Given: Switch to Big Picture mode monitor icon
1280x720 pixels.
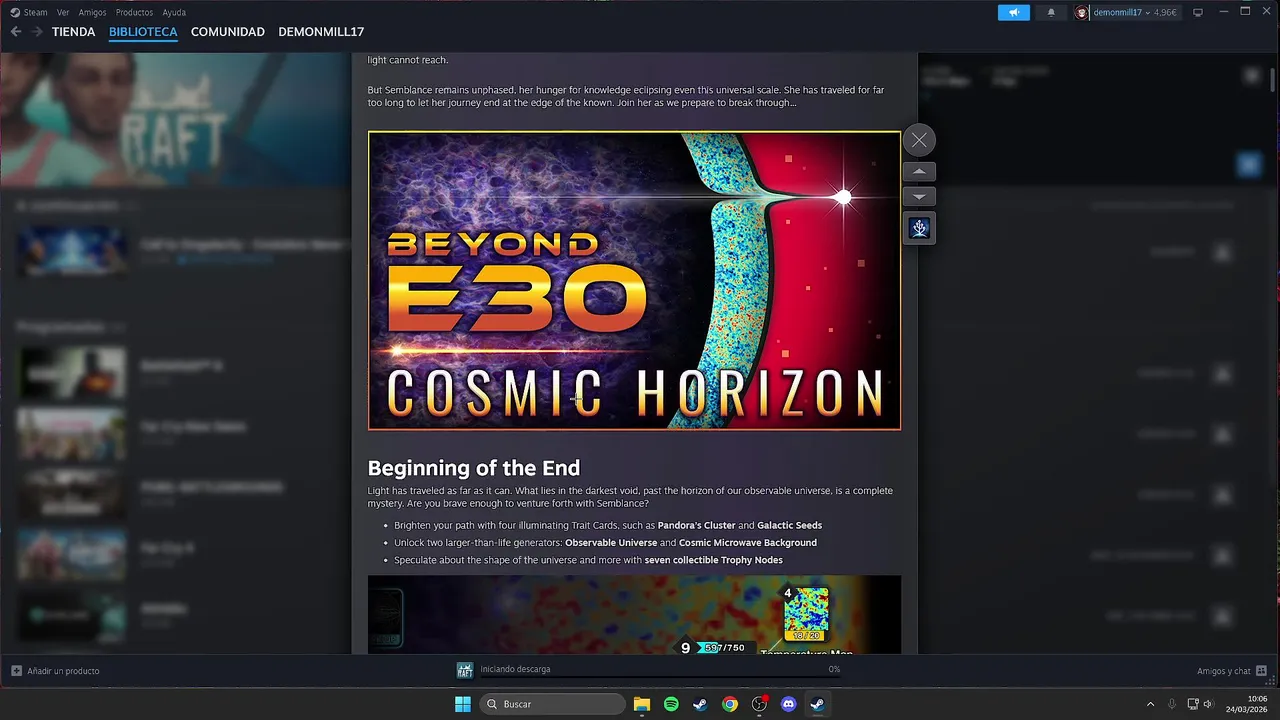Looking at the screenshot, I should coord(1198,12).
